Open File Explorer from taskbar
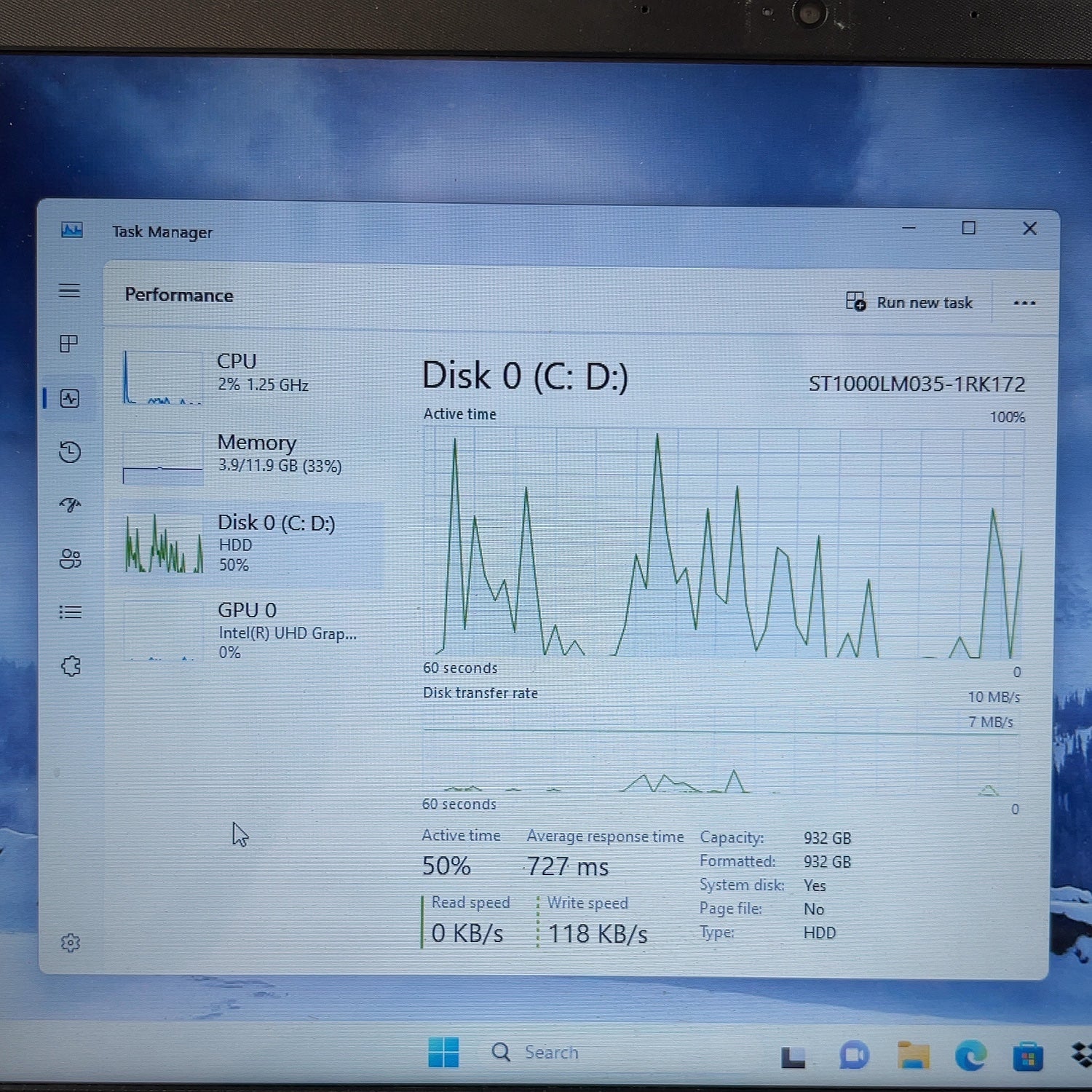This screenshot has height=1092, width=1092. coord(913,1054)
